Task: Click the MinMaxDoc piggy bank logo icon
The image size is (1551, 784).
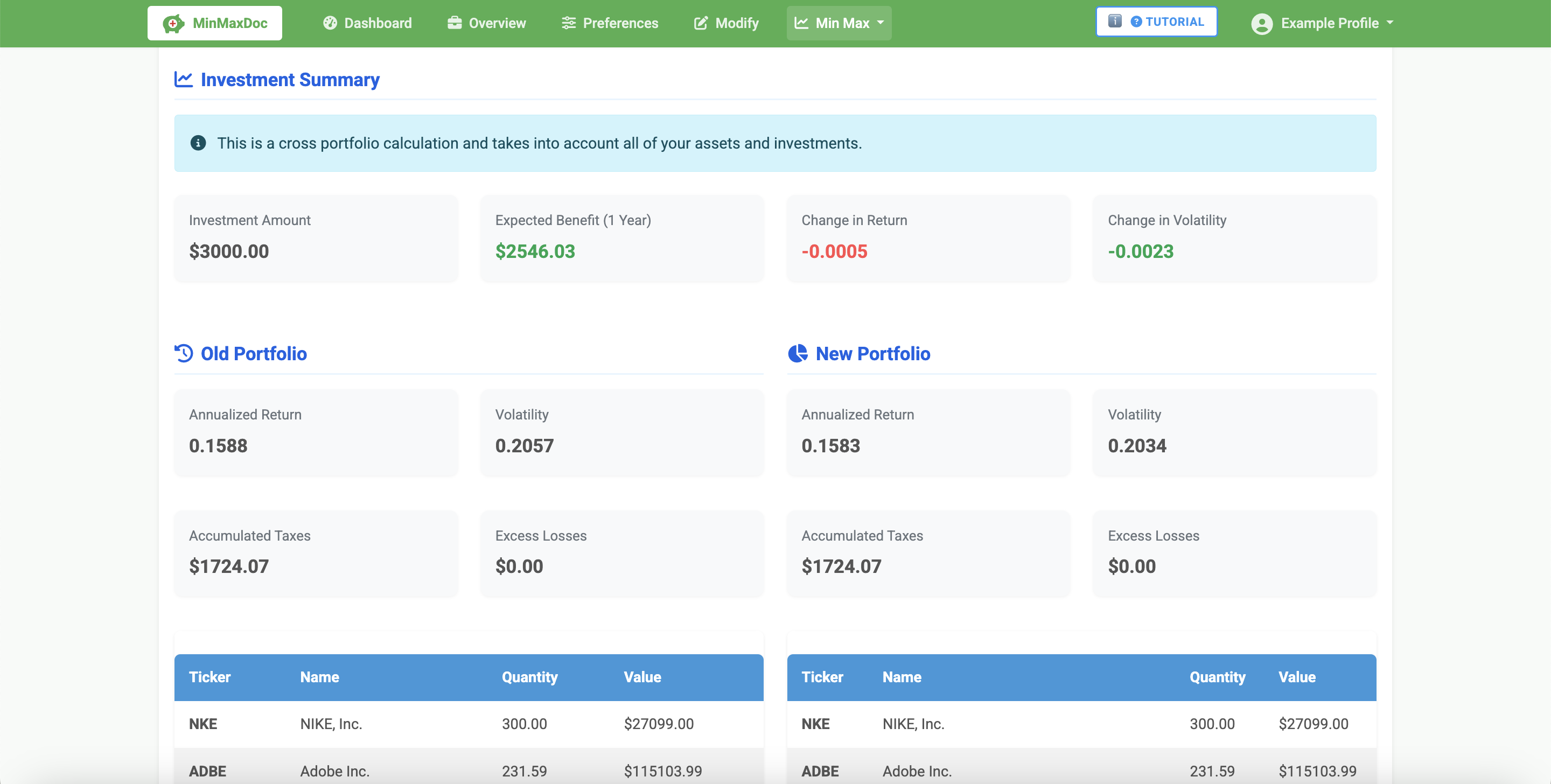Action: coord(175,22)
